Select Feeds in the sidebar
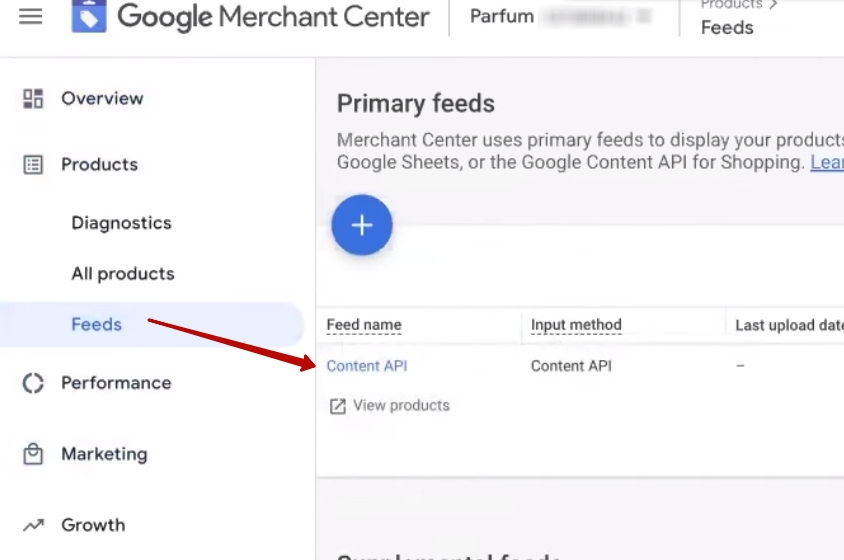Image resolution: width=844 pixels, height=560 pixels. pos(96,325)
